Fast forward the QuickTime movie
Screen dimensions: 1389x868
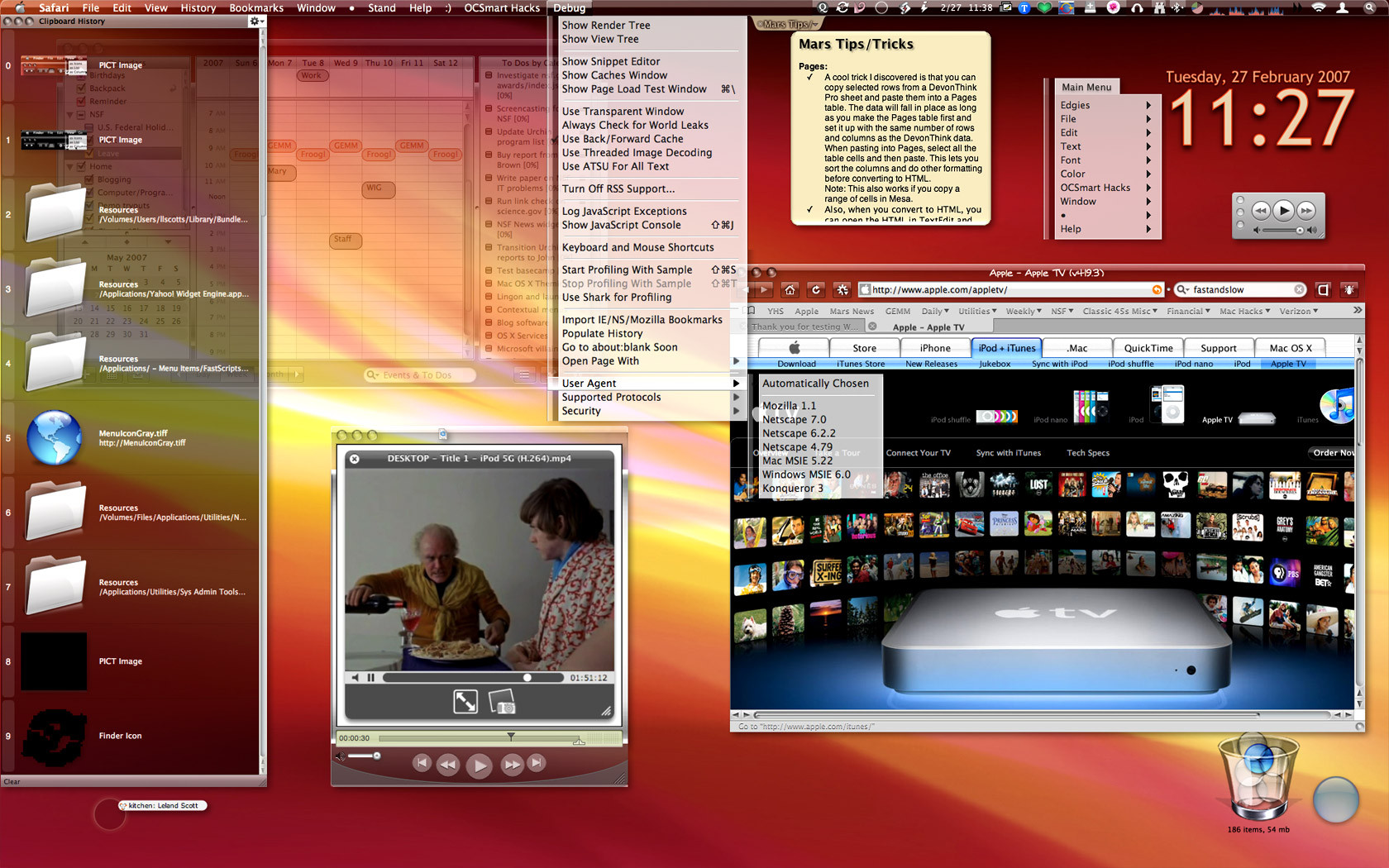point(512,765)
